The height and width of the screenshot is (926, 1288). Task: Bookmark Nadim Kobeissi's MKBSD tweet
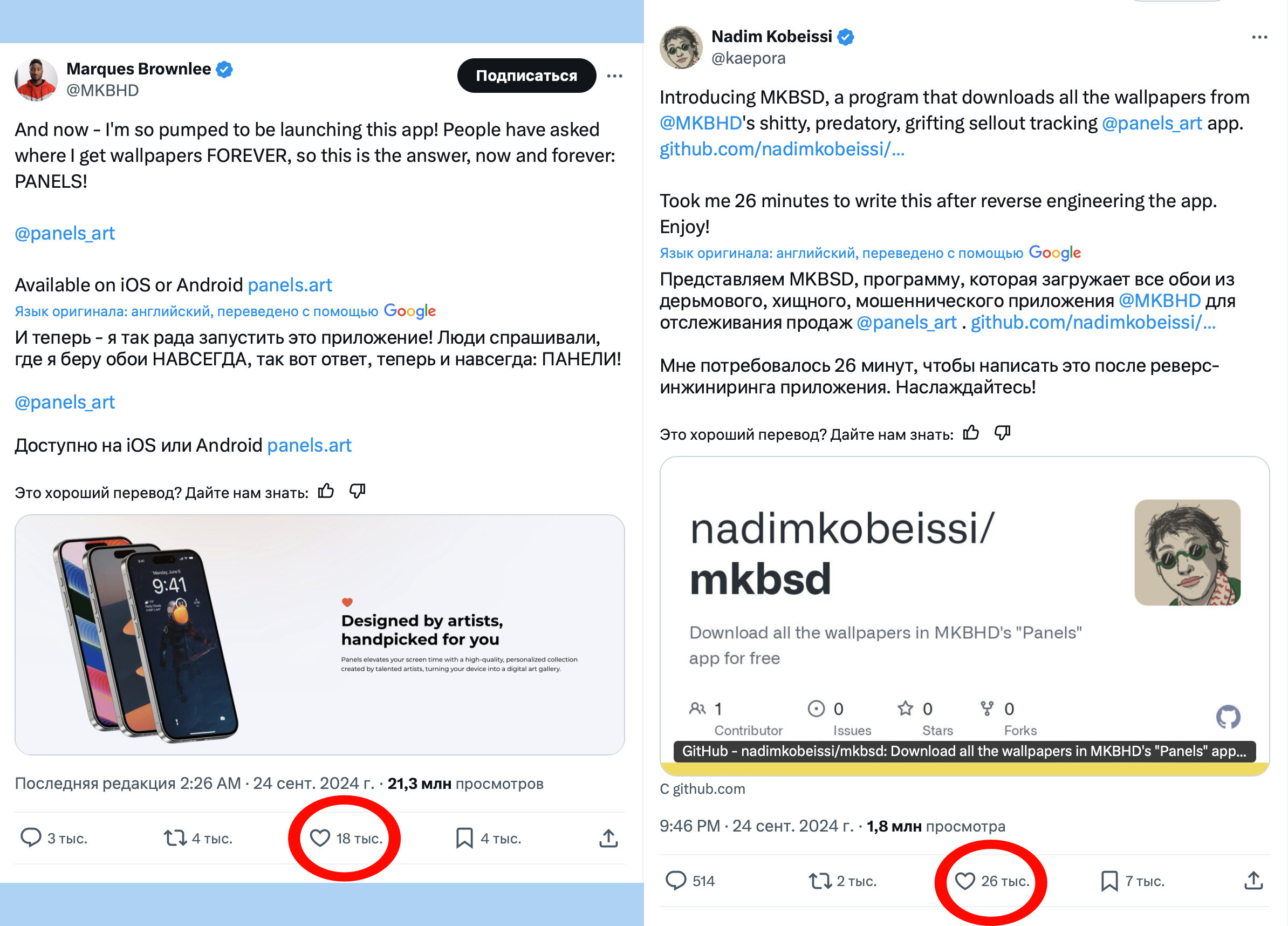point(1109,881)
